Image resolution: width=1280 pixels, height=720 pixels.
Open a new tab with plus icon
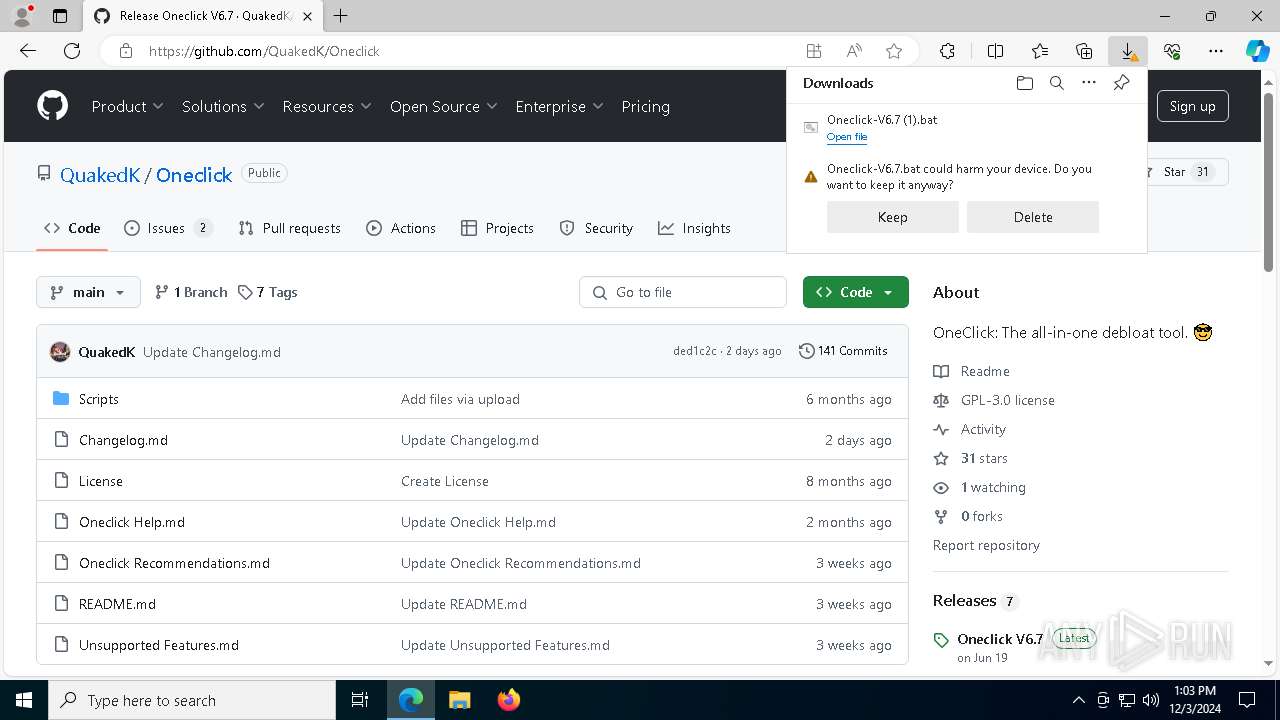click(341, 16)
